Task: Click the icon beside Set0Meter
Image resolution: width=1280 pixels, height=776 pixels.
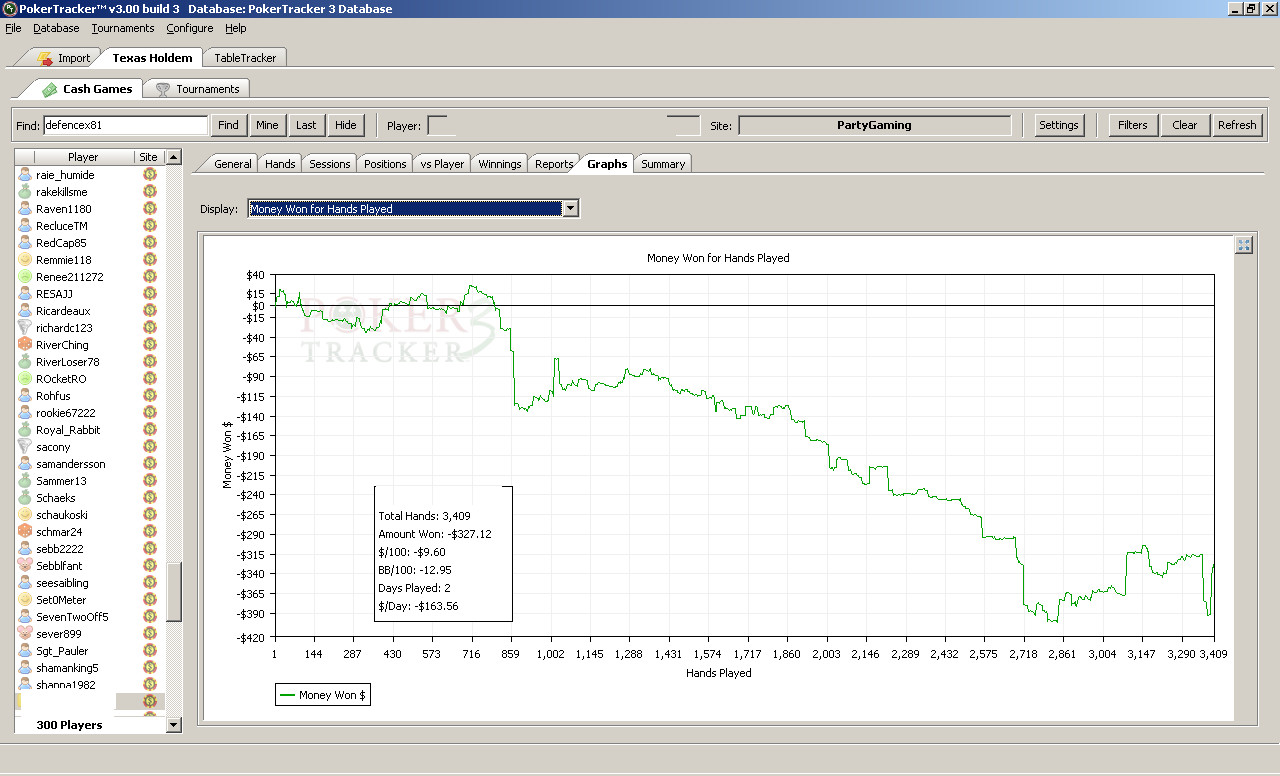Action: [25, 600]
